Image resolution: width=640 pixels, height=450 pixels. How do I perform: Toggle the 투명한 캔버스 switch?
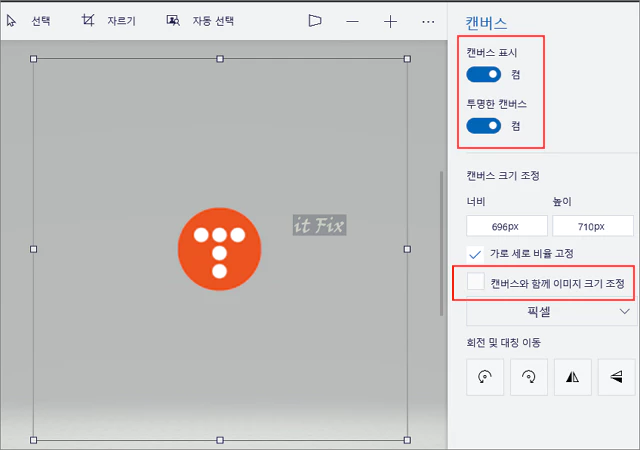click(484, 126)
